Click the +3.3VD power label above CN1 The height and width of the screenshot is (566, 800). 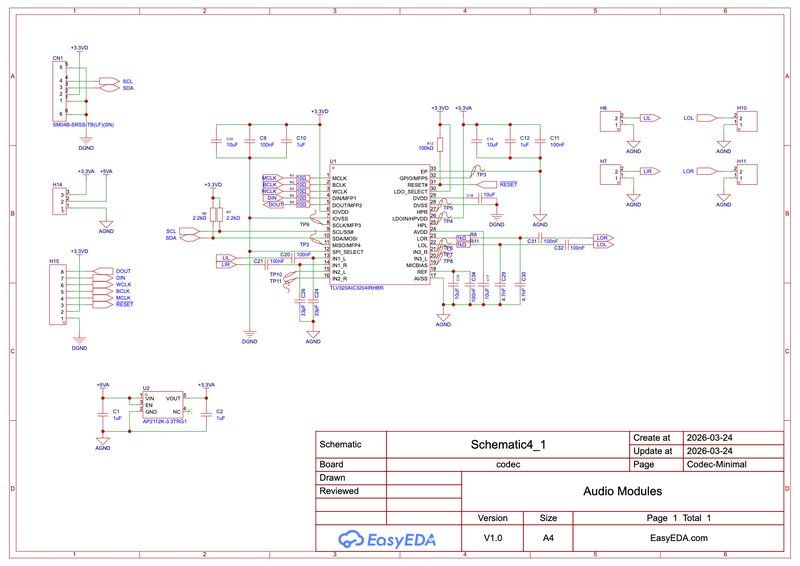80,47
